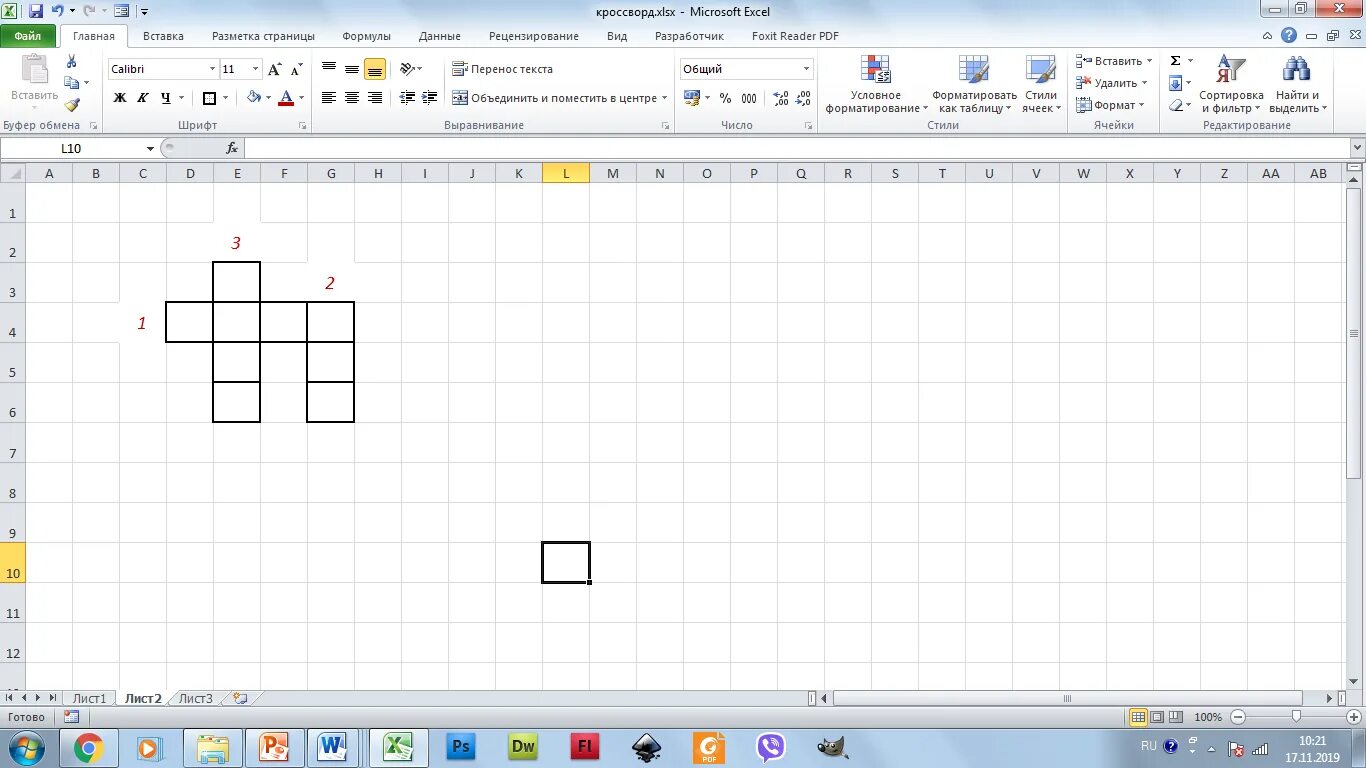1366x768 pixels.
Task: Click Вставить cells button
Action: coord(1113,61)
